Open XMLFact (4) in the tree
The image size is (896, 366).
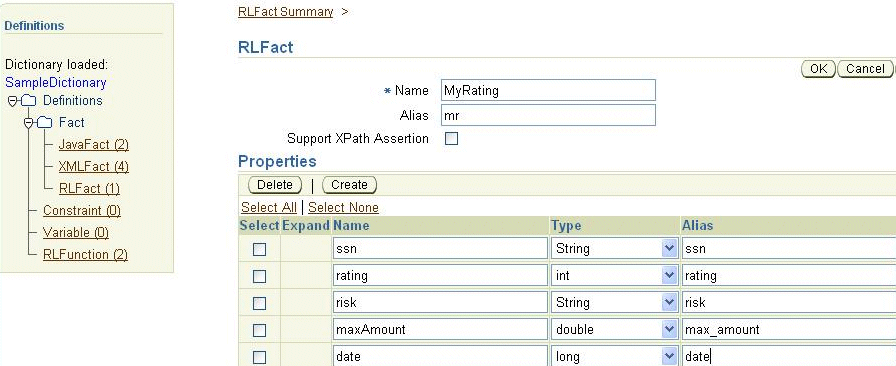(x=94, y=166)
